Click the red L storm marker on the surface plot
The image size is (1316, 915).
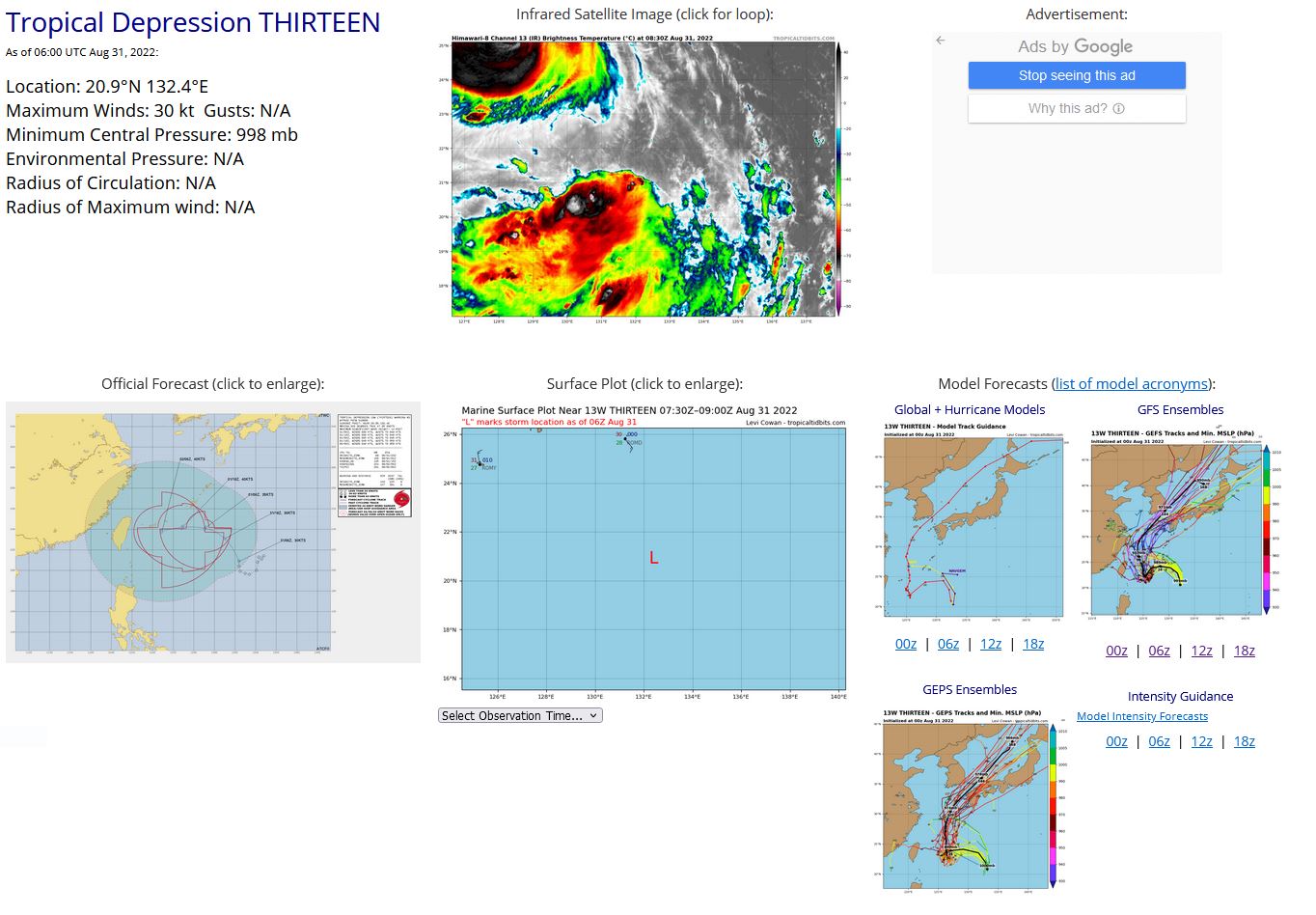(x=654, y=558)
